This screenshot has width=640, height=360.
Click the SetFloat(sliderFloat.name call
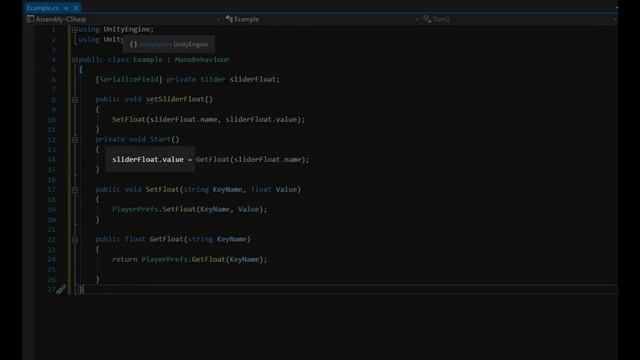pos(164,120)
